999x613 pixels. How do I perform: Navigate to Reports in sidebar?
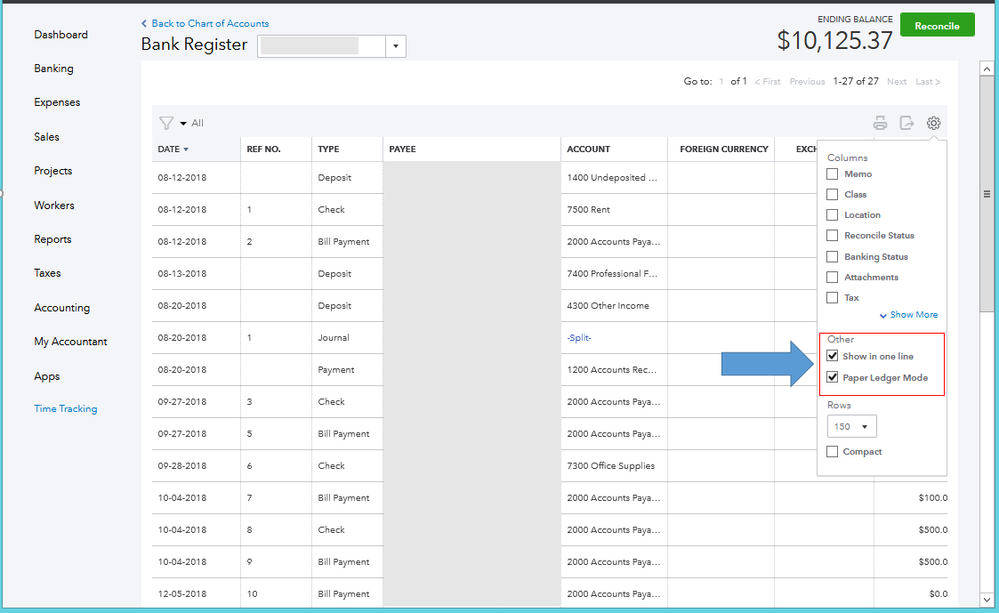tap(53, 239)
